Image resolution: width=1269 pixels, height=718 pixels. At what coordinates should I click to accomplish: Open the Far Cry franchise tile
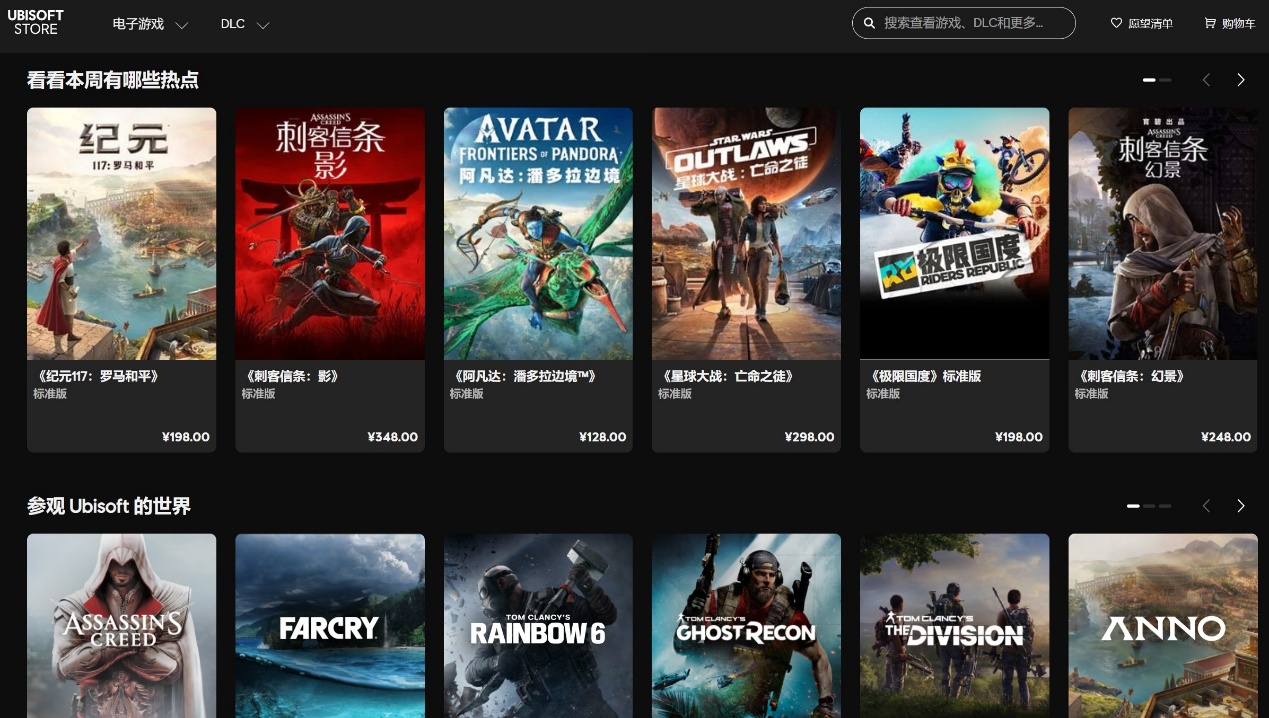tap(330, 626)
